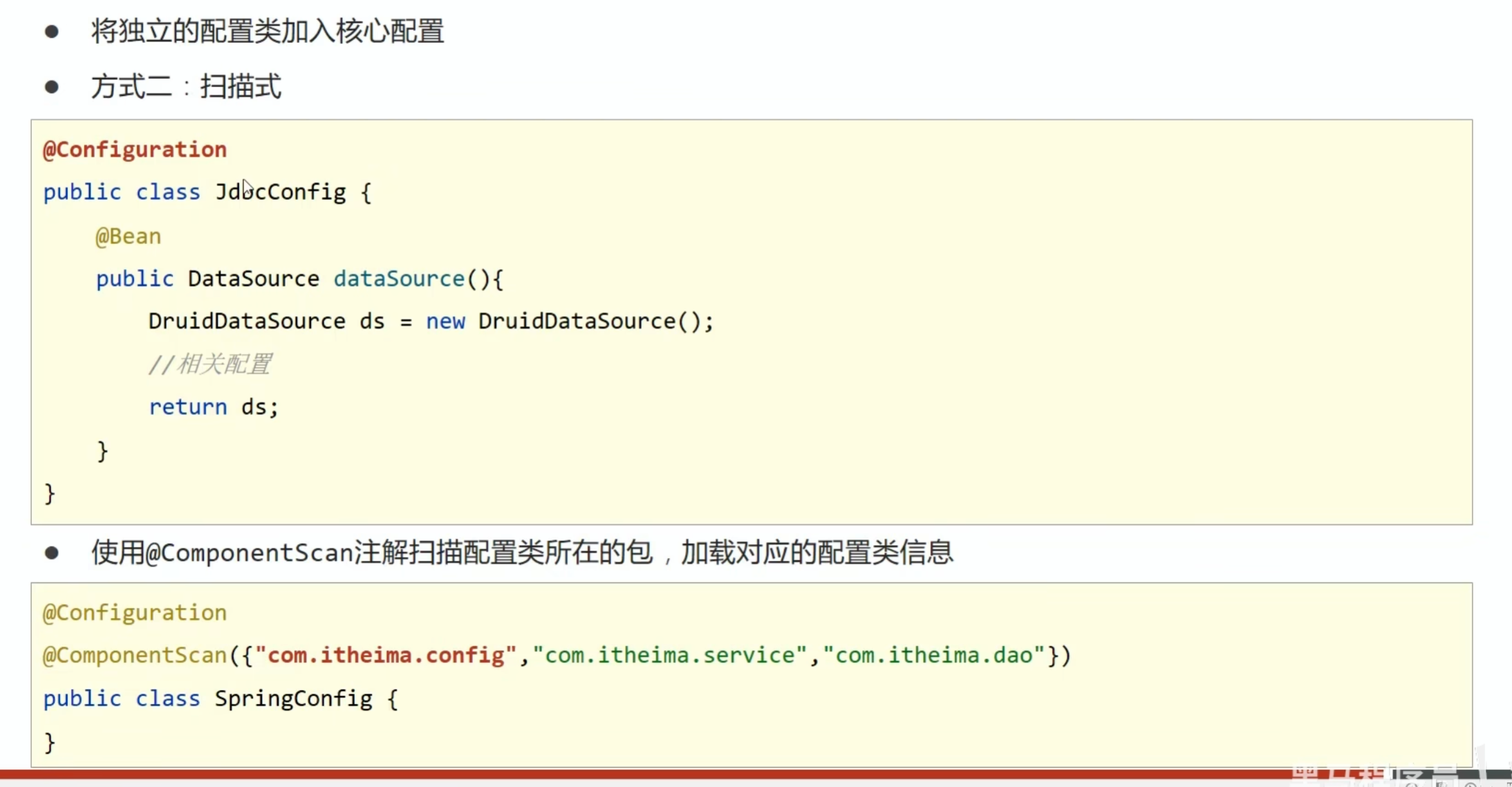Click the JdbcConfig class name

(280, 192)
